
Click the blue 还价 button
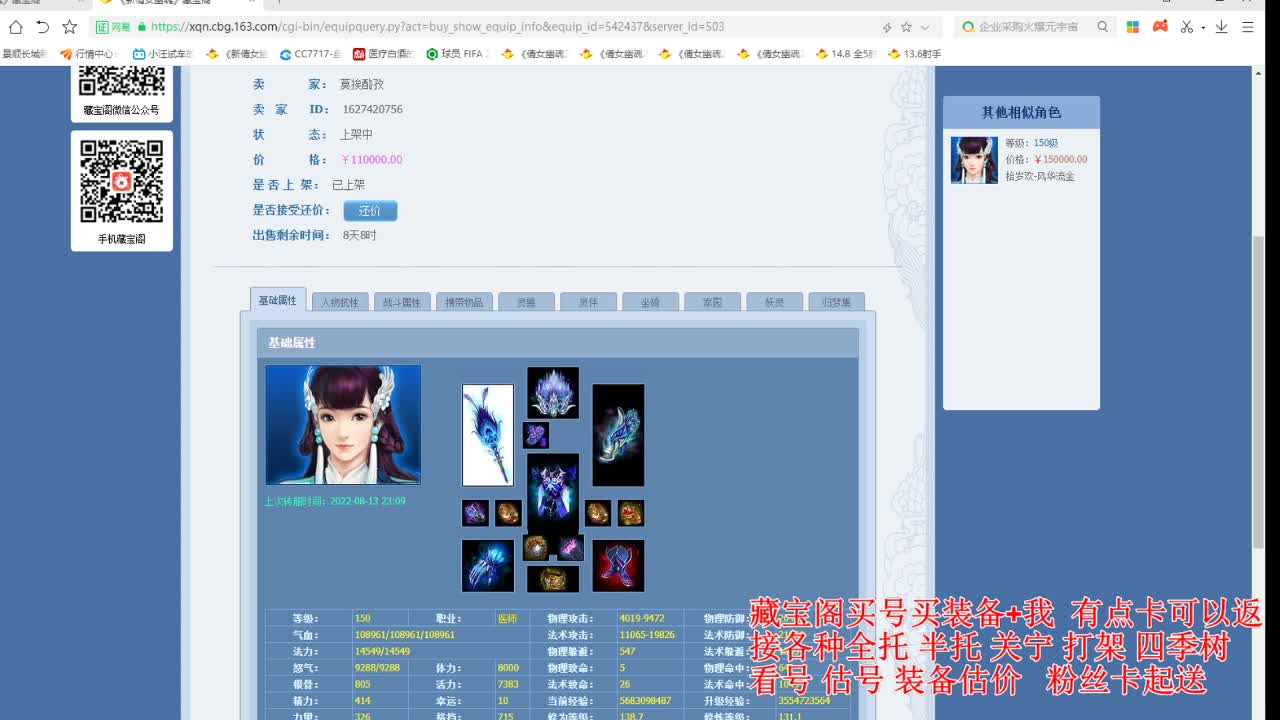370,210
